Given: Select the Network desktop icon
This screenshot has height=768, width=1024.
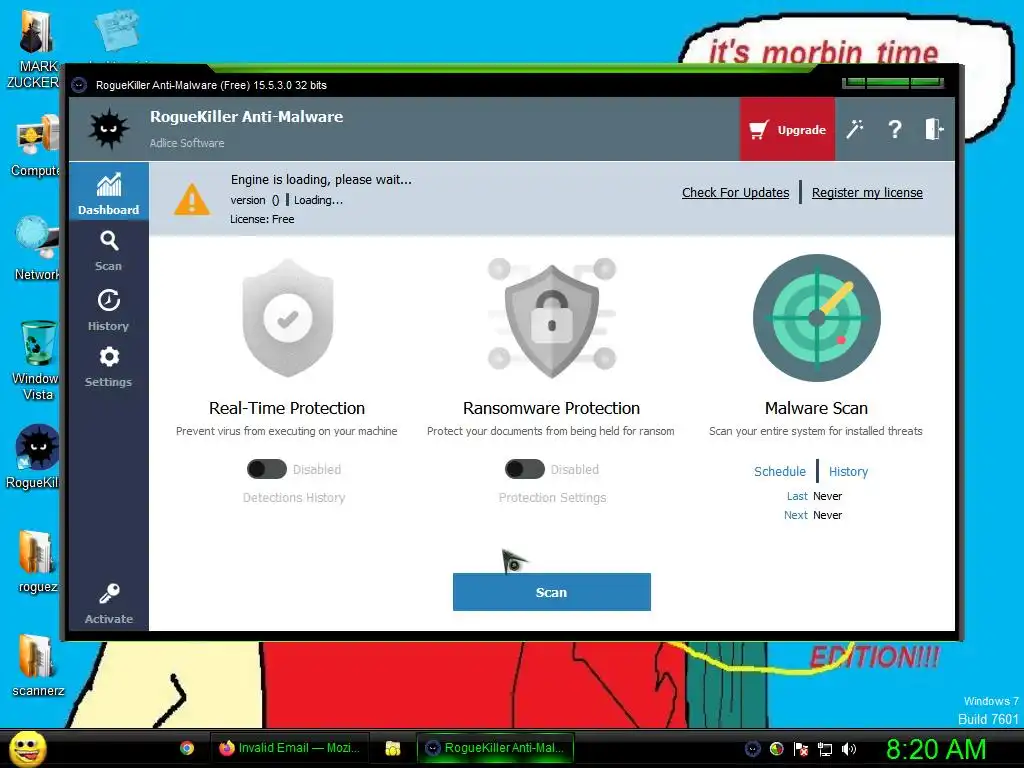Looking at the screenshot, I should click(x=37, y=249).
